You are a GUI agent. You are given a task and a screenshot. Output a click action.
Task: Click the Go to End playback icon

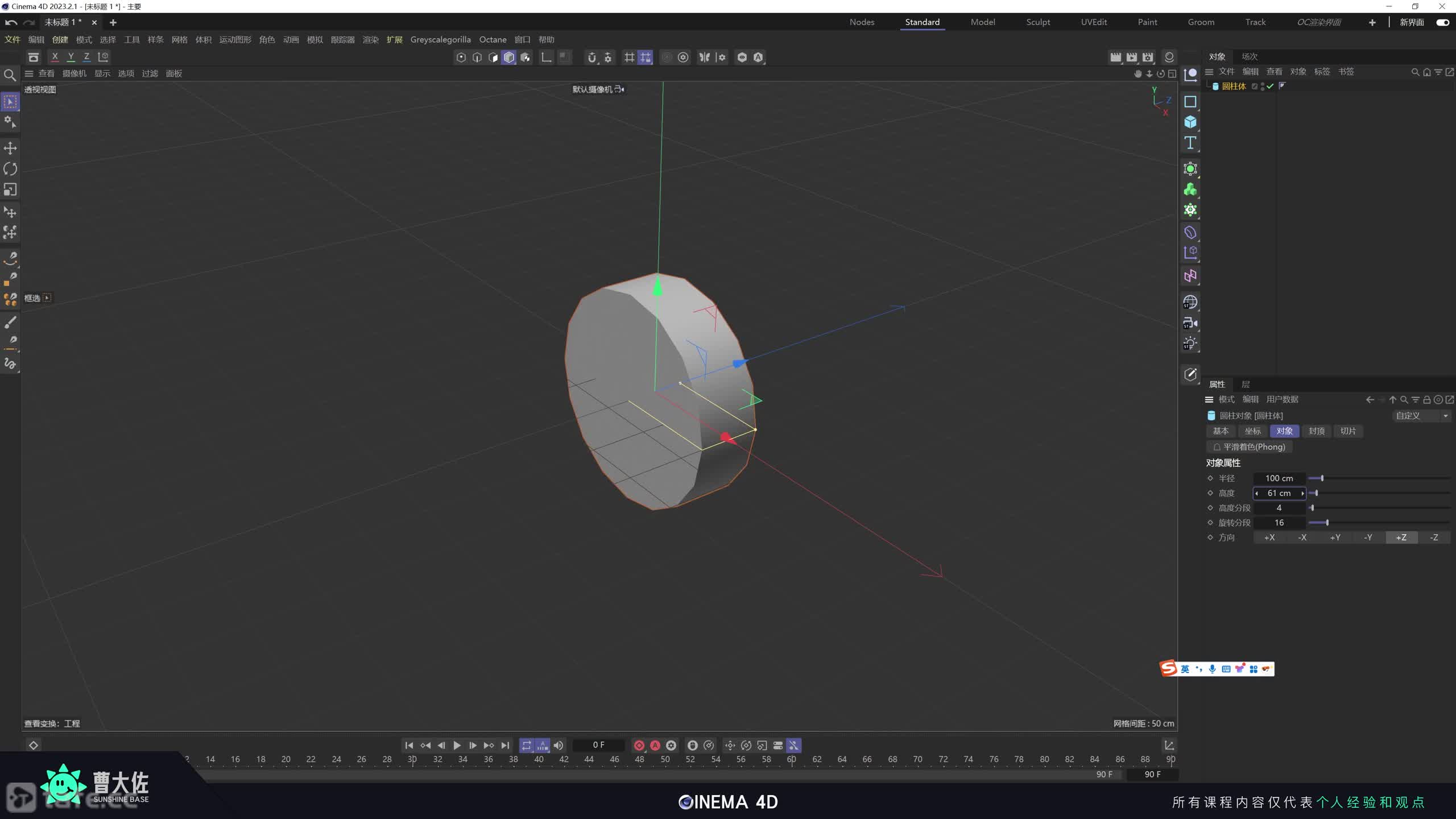(505, 745)
